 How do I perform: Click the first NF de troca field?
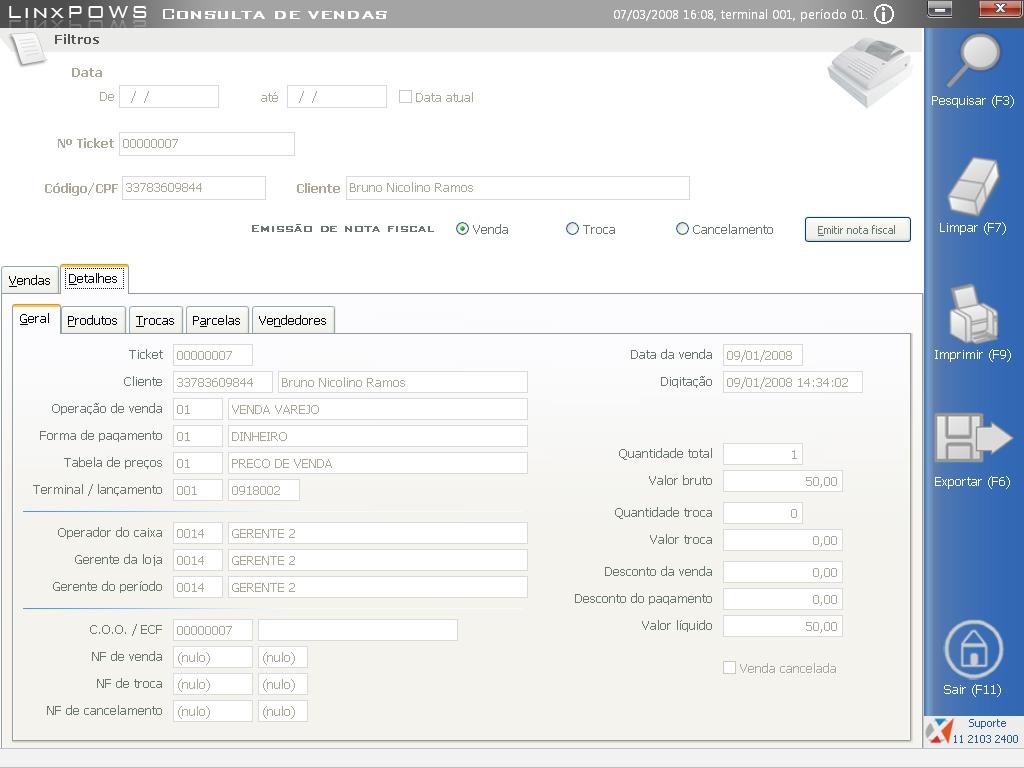pyautogui.click(x=213, y=684)
